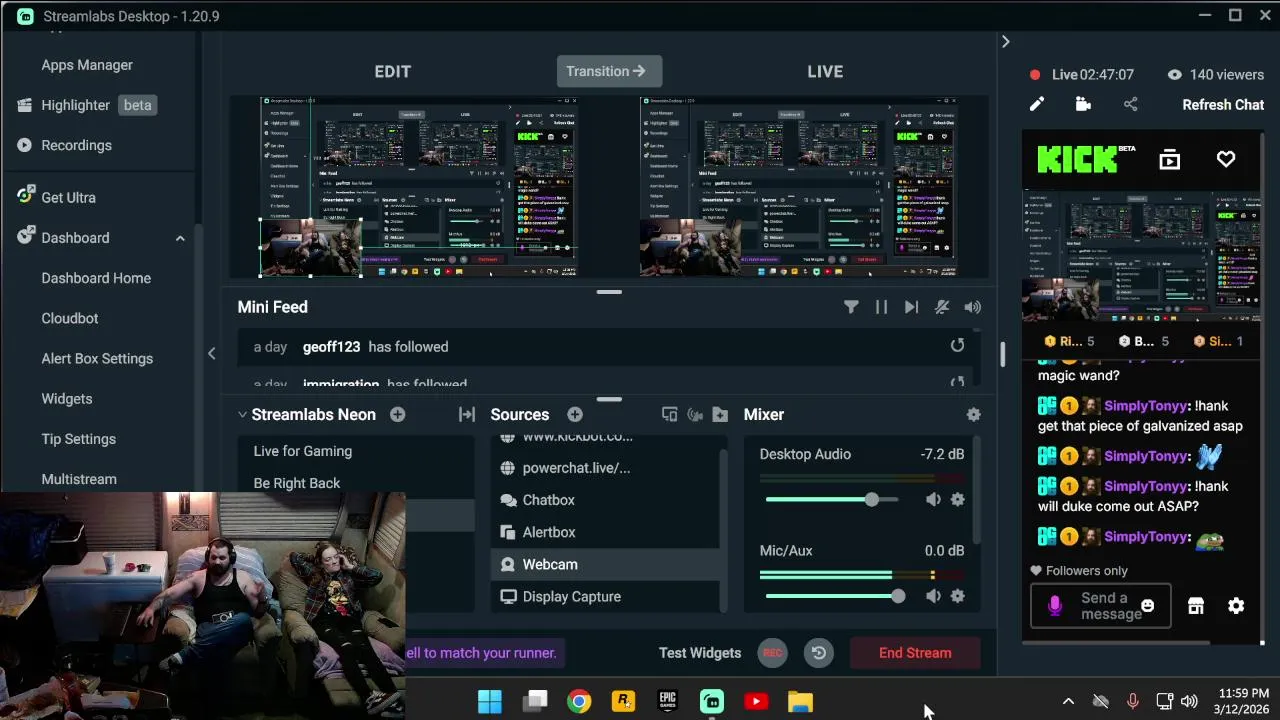Open Epic Games Launcher from the taskbar

[x=667, y=701]
